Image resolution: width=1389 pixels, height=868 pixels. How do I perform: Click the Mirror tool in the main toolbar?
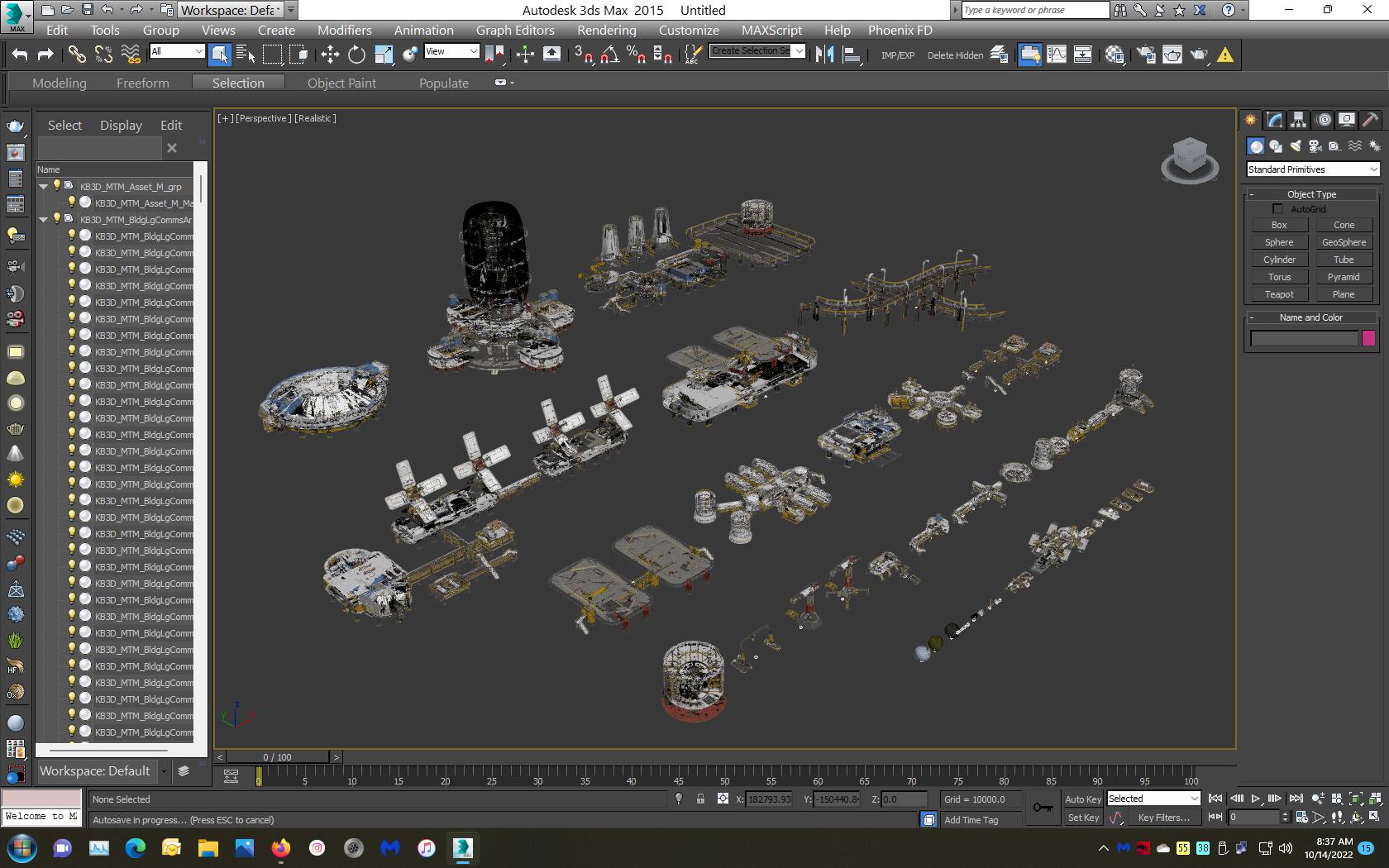coord(824,55)
